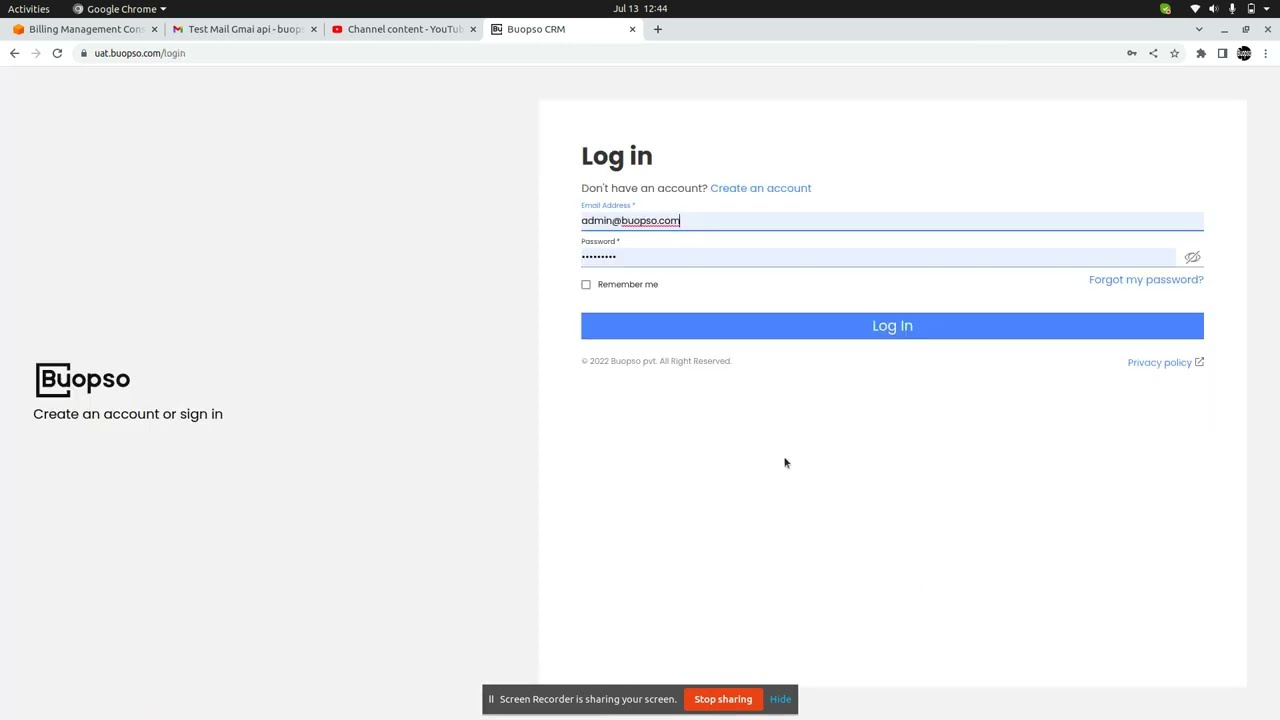Image resolution: width=1280 pixels, height=720 pixels.
Task: Click the blue Log In button
Action: (892, 326)
